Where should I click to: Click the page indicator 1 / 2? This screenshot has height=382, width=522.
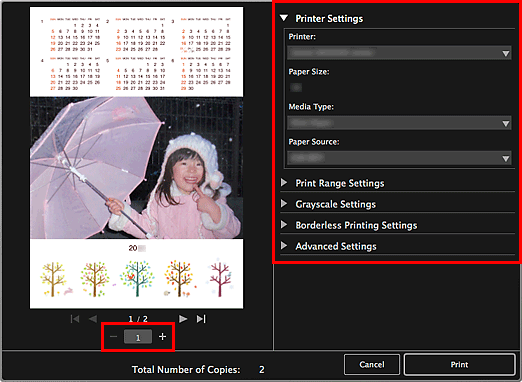coord(138,319)
